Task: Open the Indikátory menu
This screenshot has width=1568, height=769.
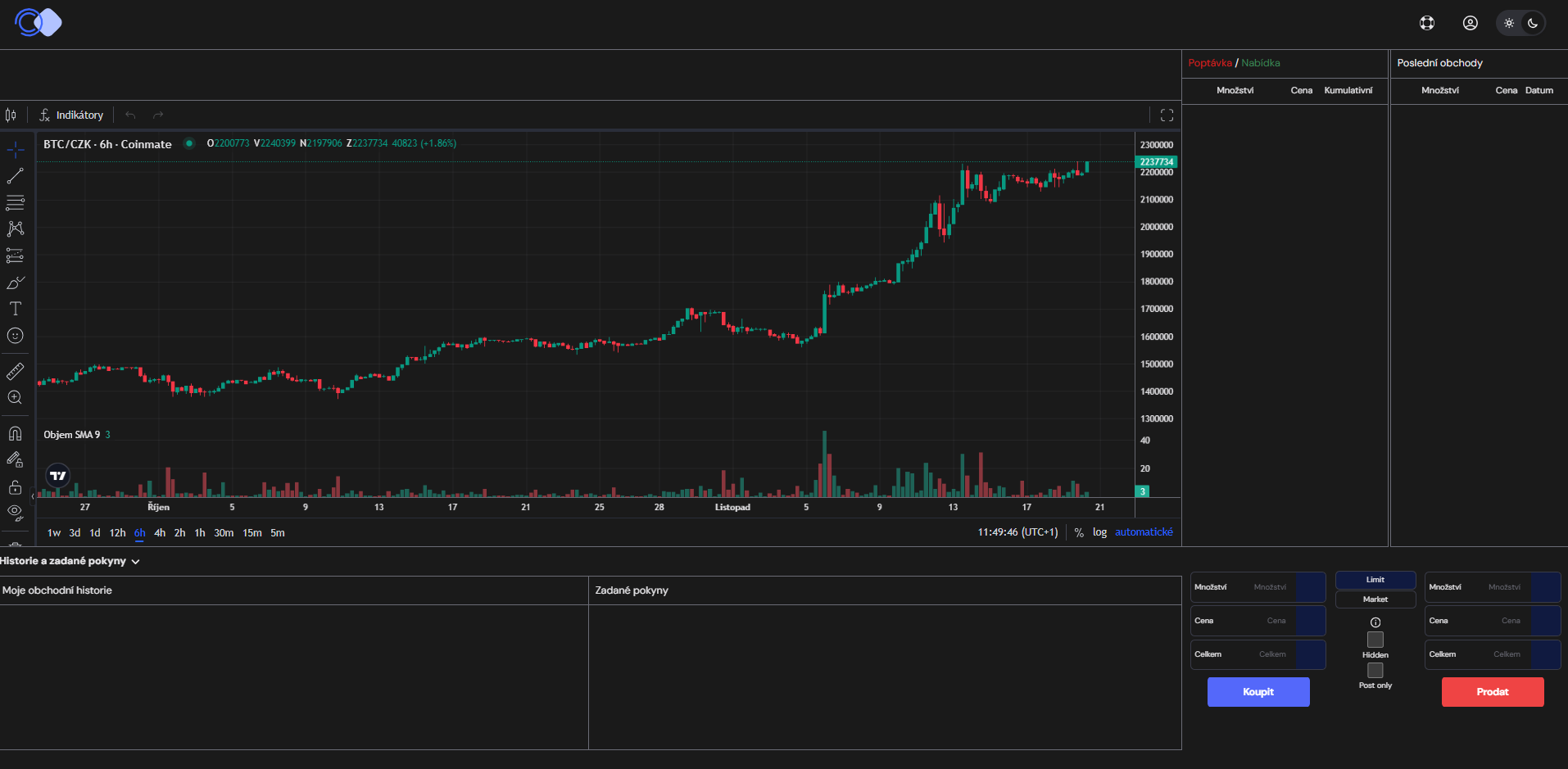Action: click(71, 115)
